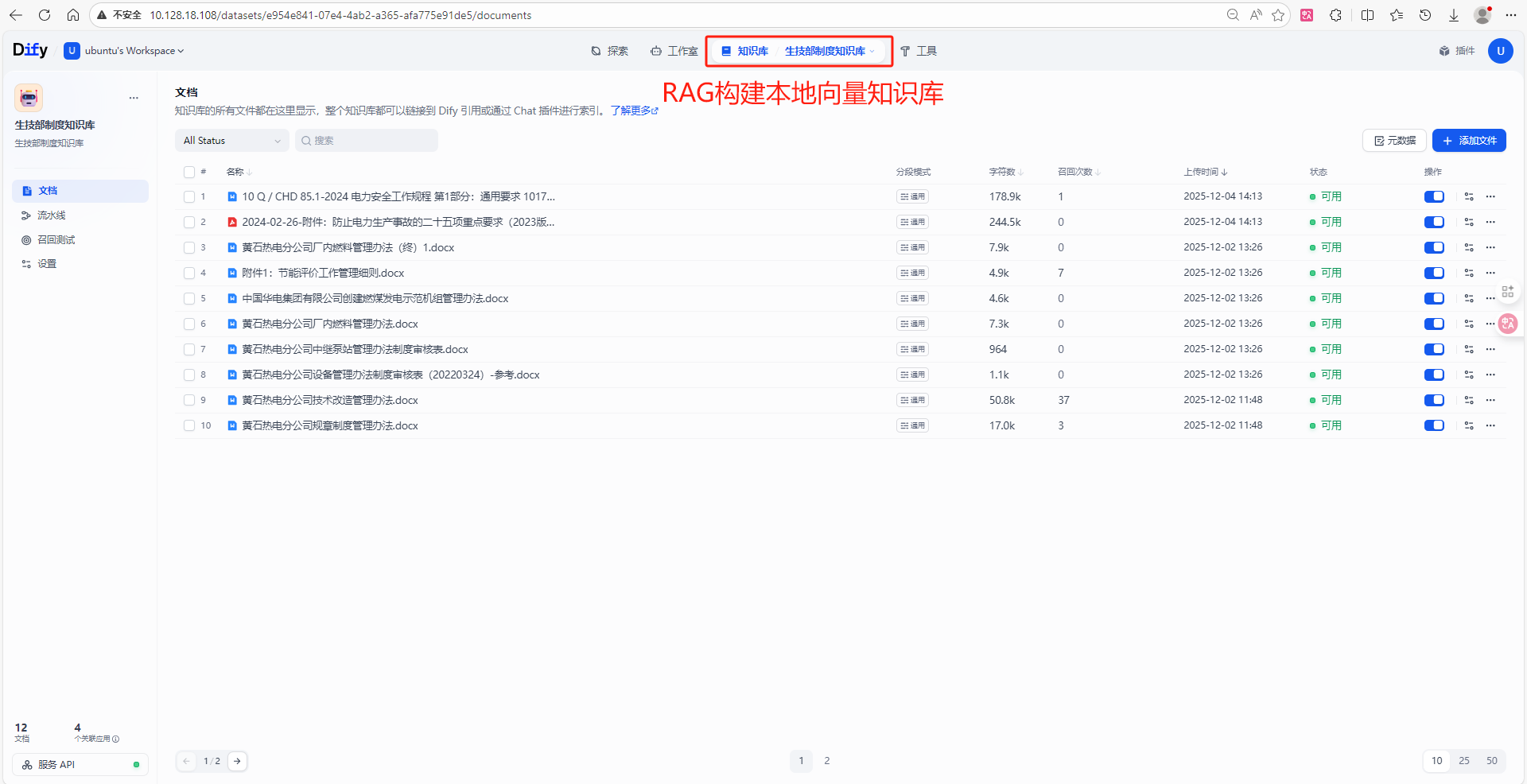Viewport: 1527px width, 784px height.
Task: Click the document search field
Action: pyautogui.click(x=367, y=141)
